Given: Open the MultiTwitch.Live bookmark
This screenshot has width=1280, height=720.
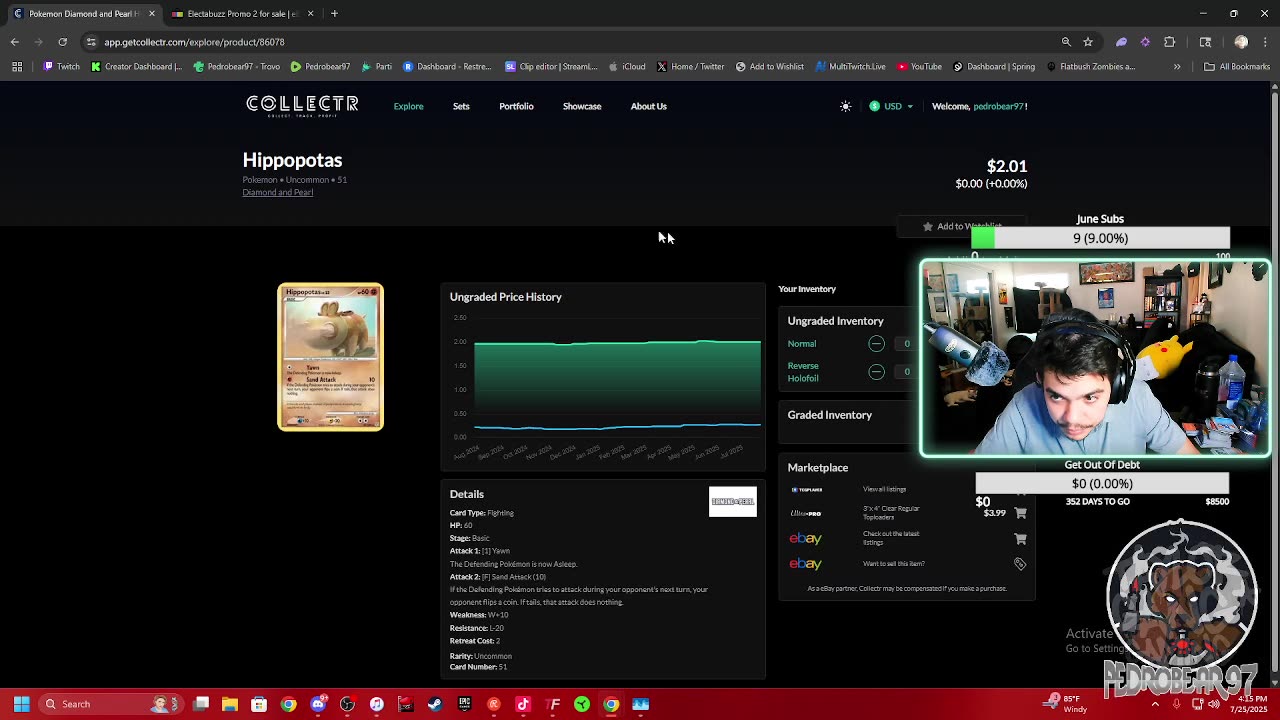Looking at the screenshot, I should 851,67.
